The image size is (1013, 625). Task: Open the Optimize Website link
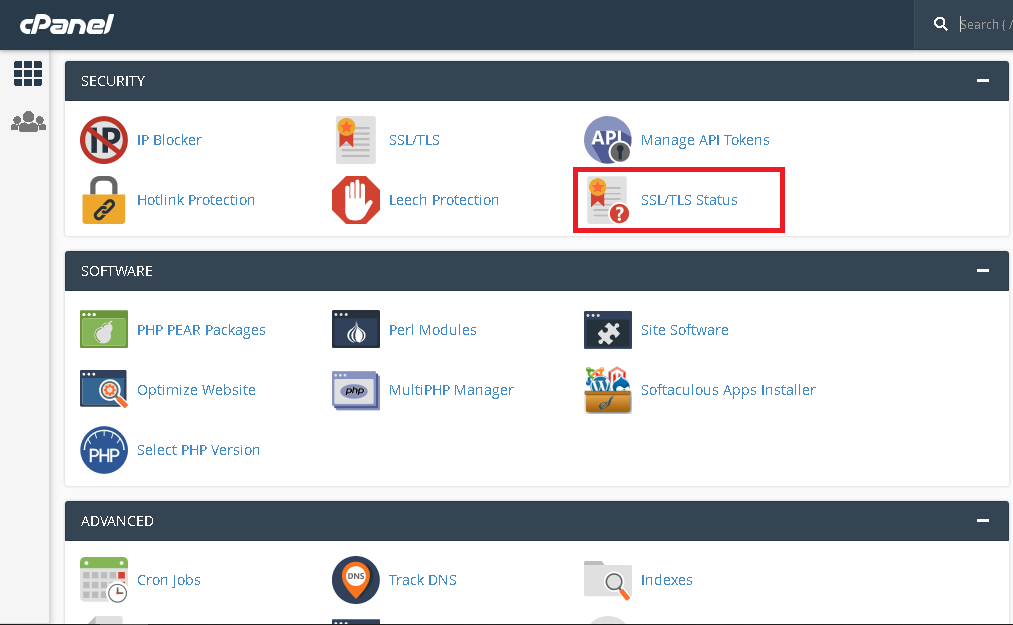click(196, 390)
